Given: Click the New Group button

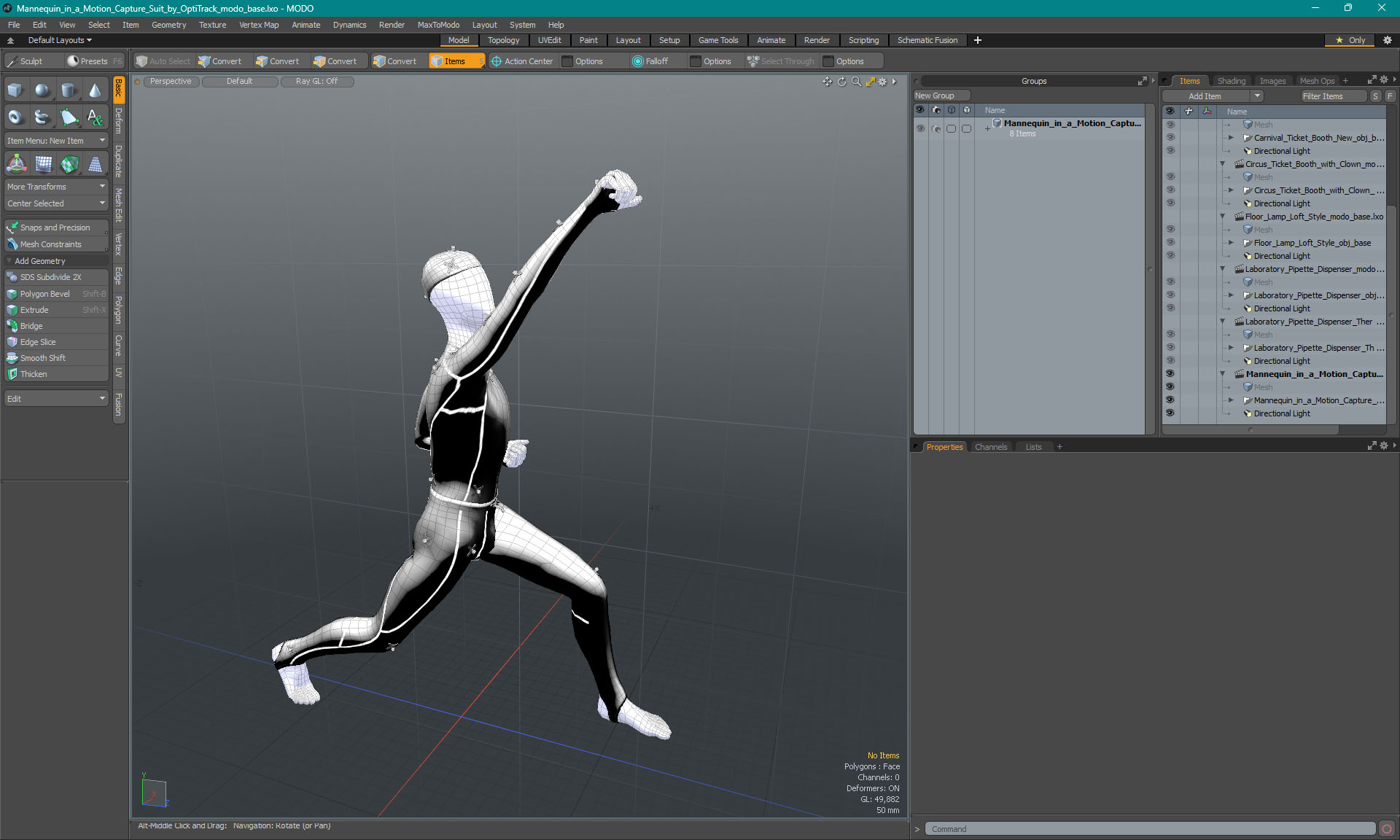Looking at the screenshot, I should pos(935,96).
